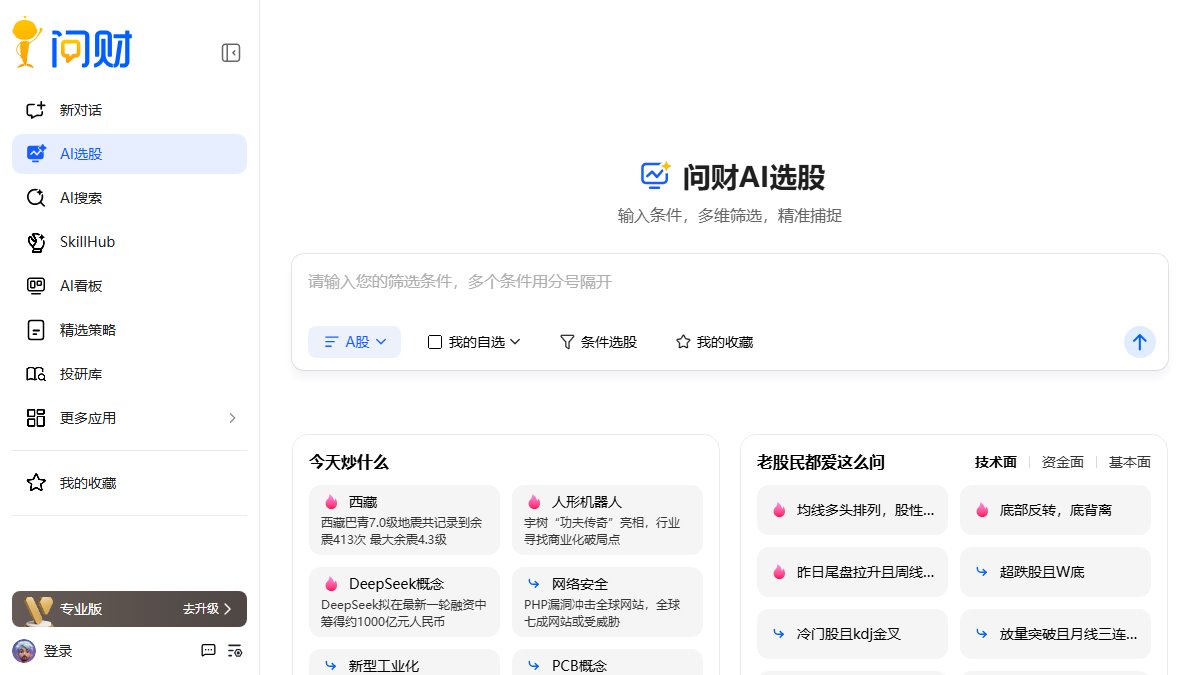The height and width of the screenshot is (675, 1200).
Task: Submit query with the blue up-arrow button
Action: [1139, 342]
